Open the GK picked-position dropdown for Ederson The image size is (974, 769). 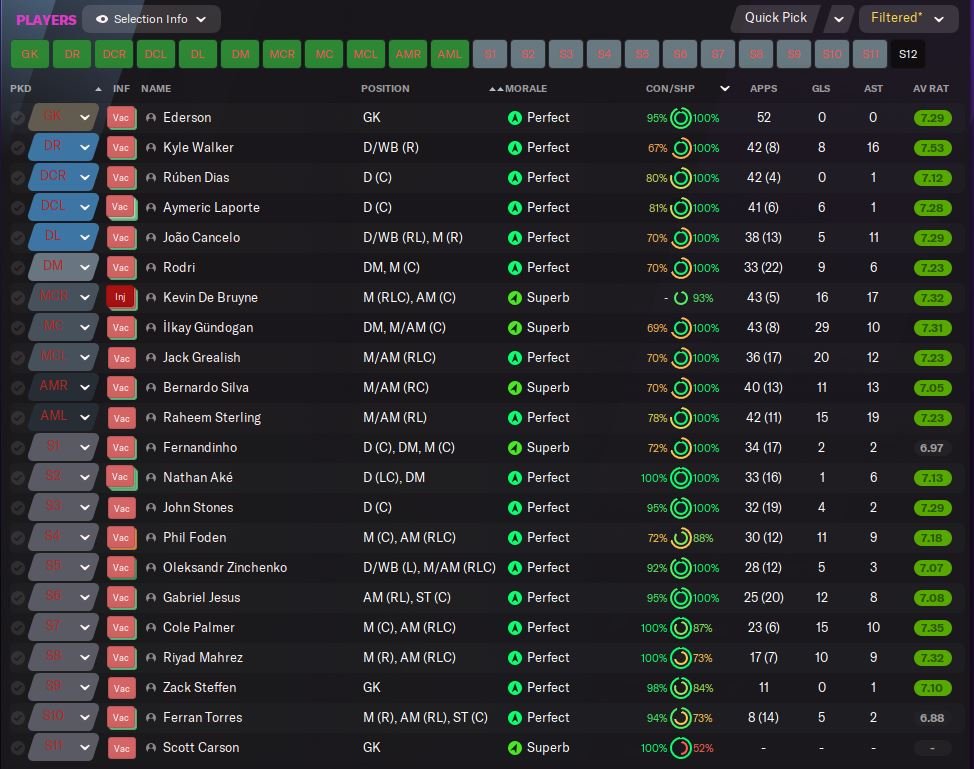pyautogui.click(x=64, y=117)
